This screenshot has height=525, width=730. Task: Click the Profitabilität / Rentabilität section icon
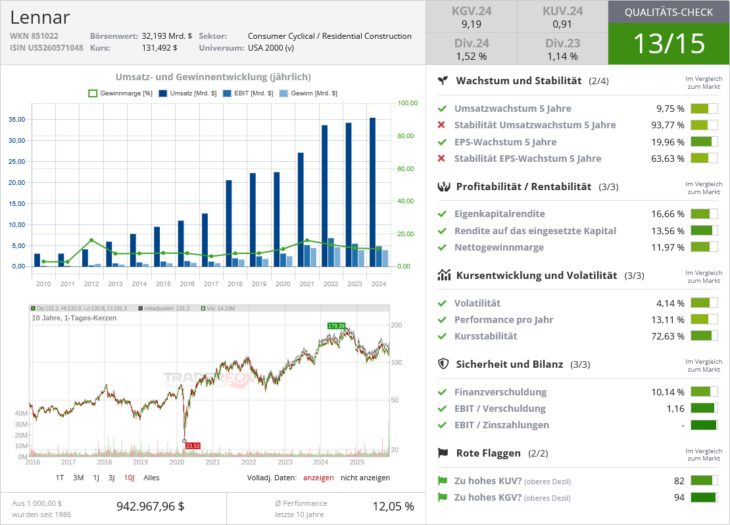[x=443, y=186]
